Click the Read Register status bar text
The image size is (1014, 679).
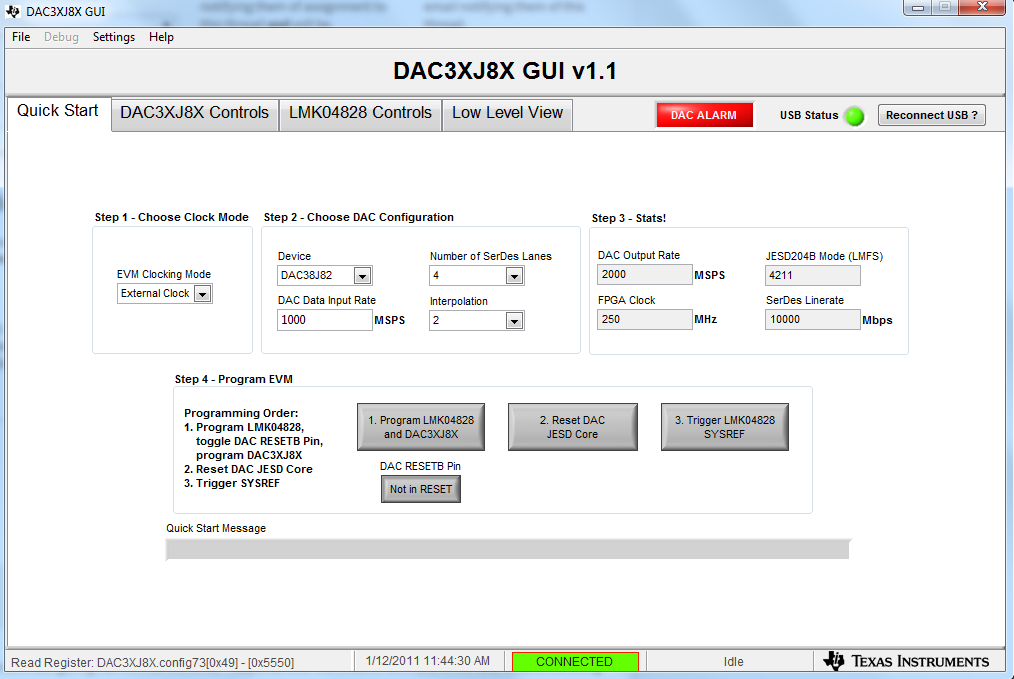[153, 662]
